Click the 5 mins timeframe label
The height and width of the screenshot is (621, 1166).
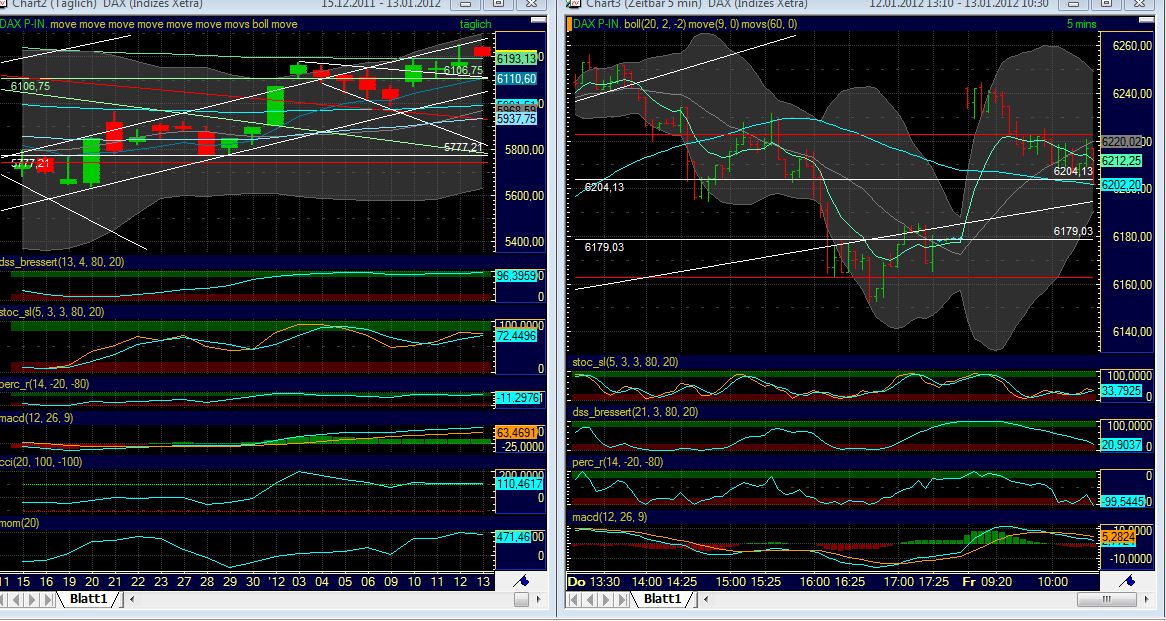[x=1081, y=23]
